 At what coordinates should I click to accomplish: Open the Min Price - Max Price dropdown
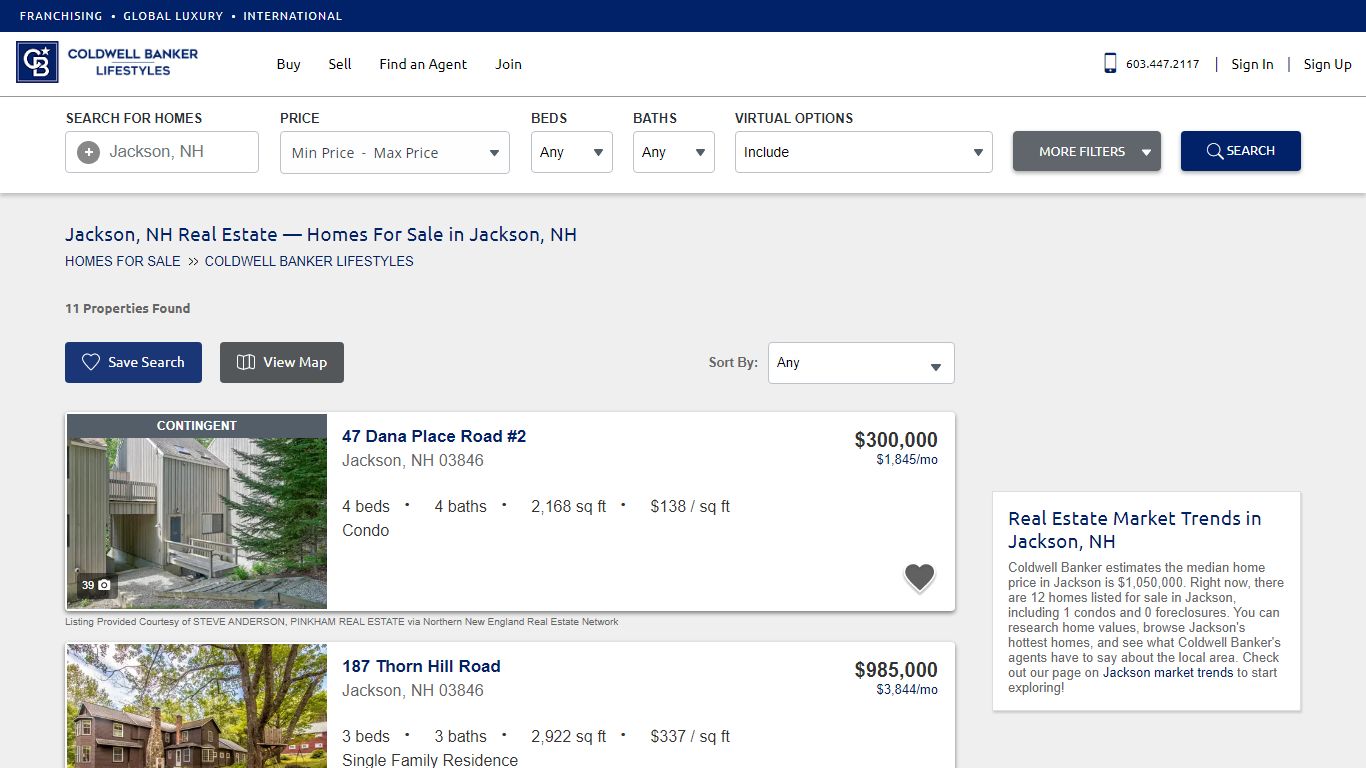click(395, 153)
